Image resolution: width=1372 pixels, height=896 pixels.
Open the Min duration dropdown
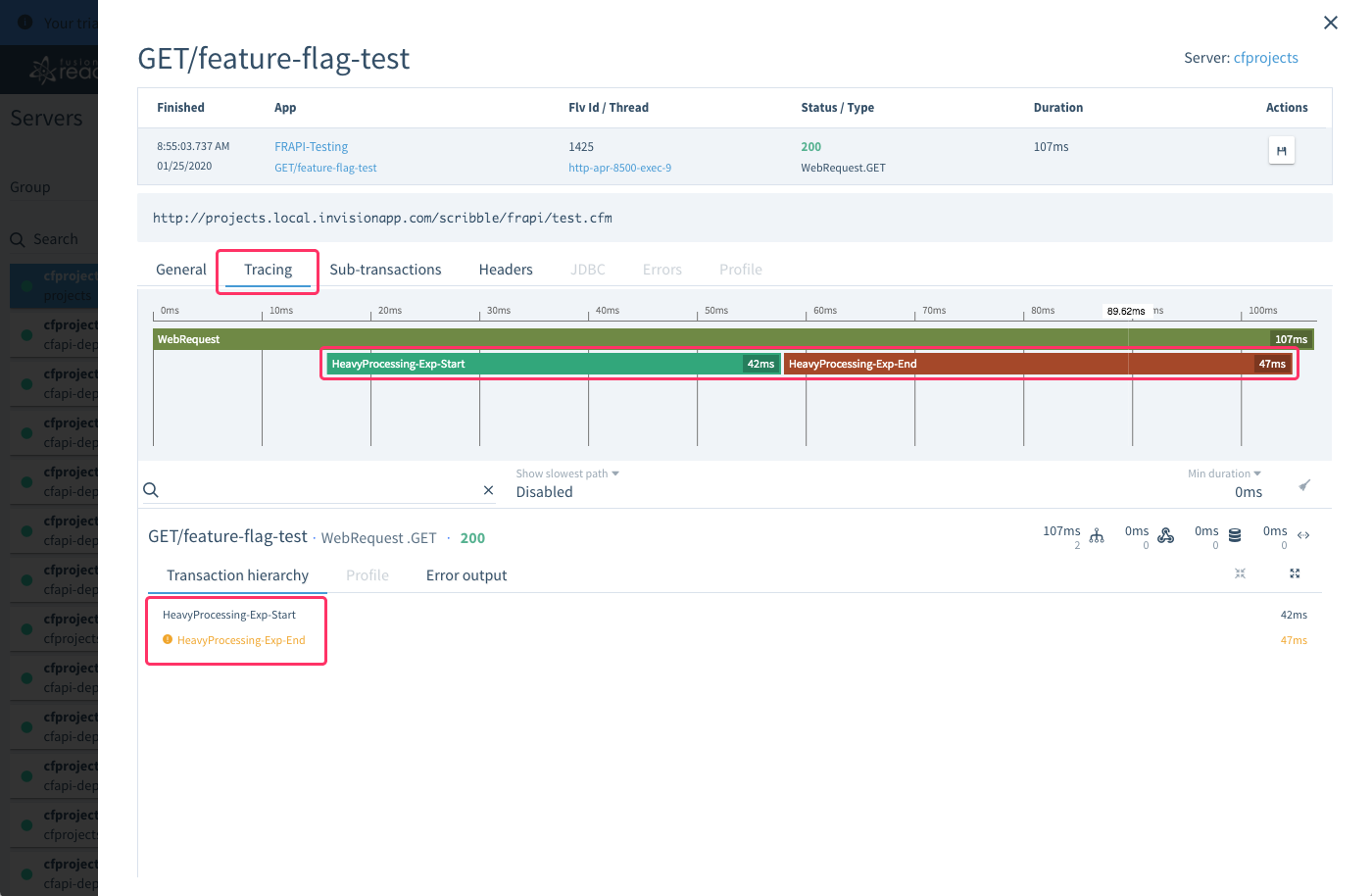pyautogui.click(x=1224, y=473)
